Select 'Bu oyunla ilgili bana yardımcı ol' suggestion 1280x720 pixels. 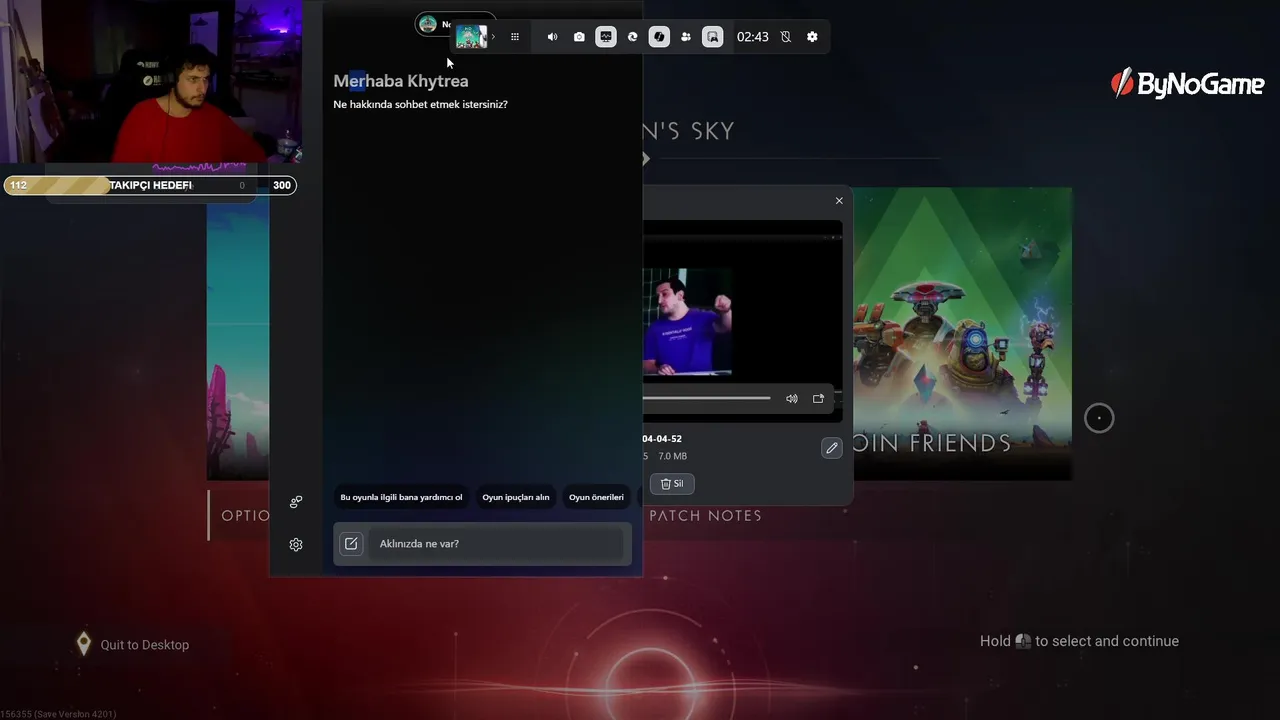401,497
